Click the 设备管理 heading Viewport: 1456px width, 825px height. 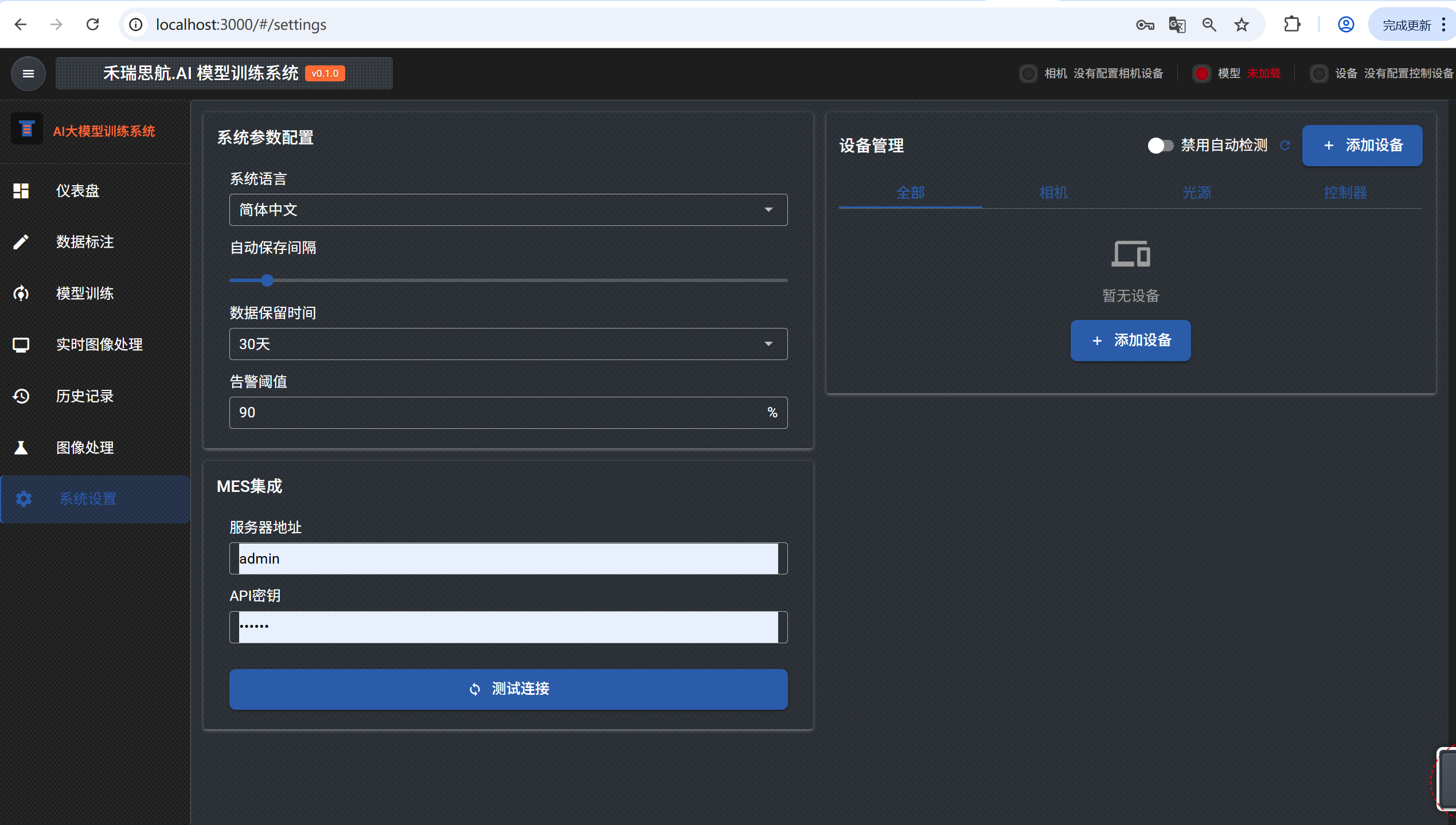click(872, 146)
